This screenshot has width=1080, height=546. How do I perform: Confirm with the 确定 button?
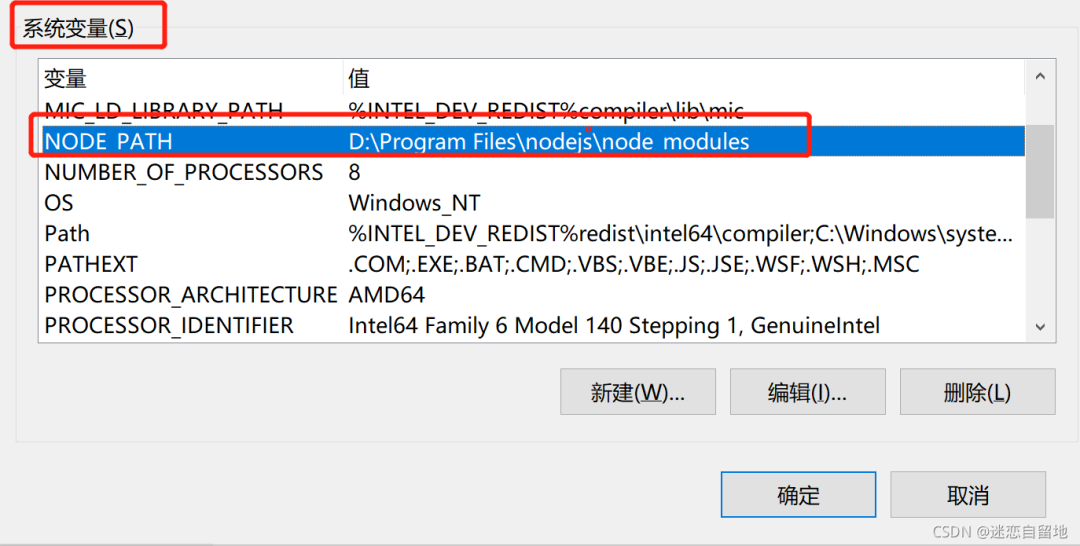(797, 495)
